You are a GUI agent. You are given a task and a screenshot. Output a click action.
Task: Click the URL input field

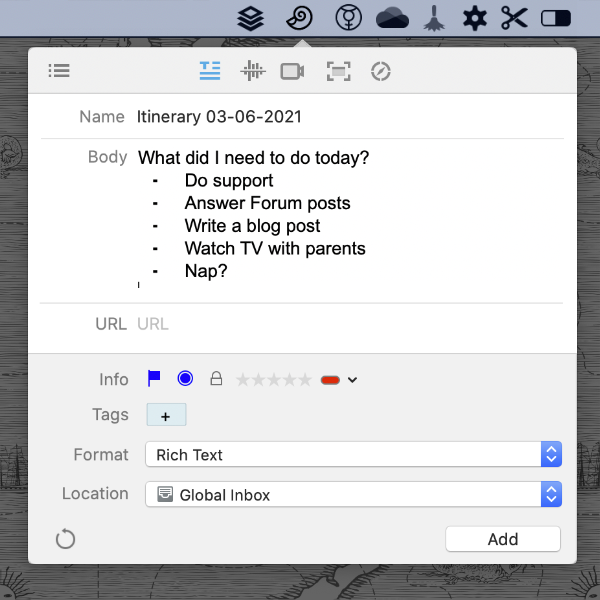[350, 324]
